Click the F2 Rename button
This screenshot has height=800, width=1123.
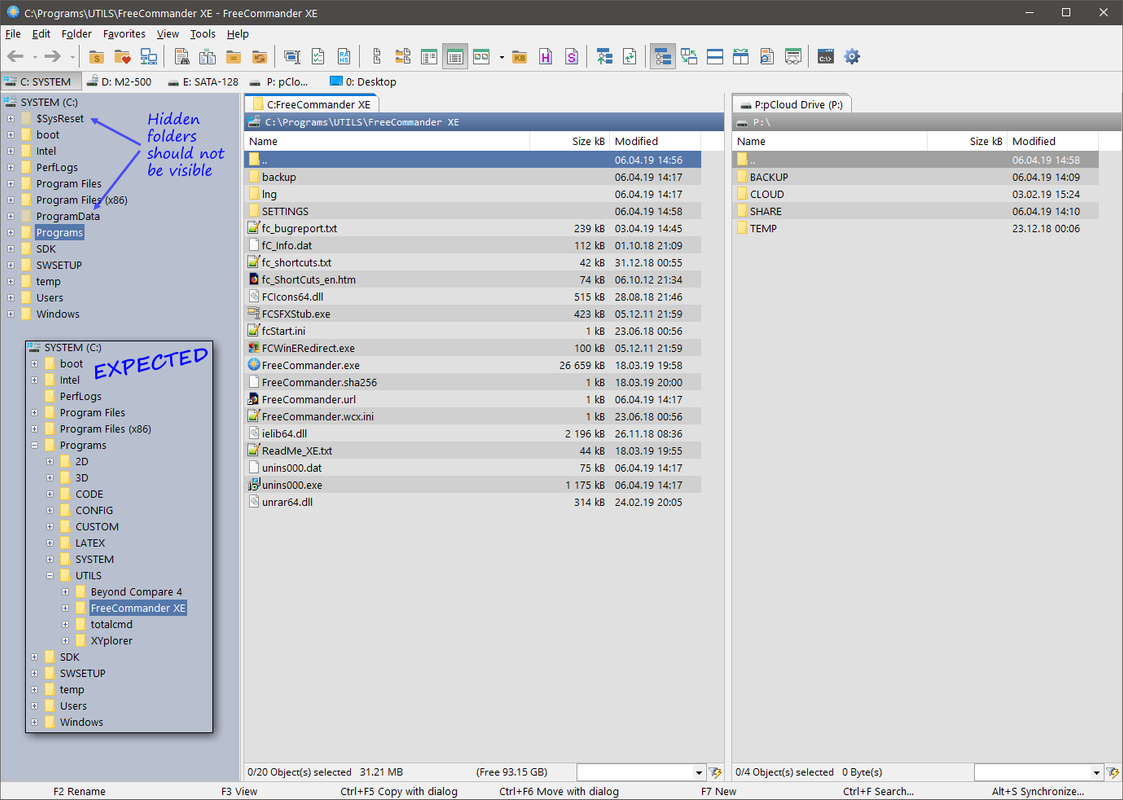click(79, 791)
